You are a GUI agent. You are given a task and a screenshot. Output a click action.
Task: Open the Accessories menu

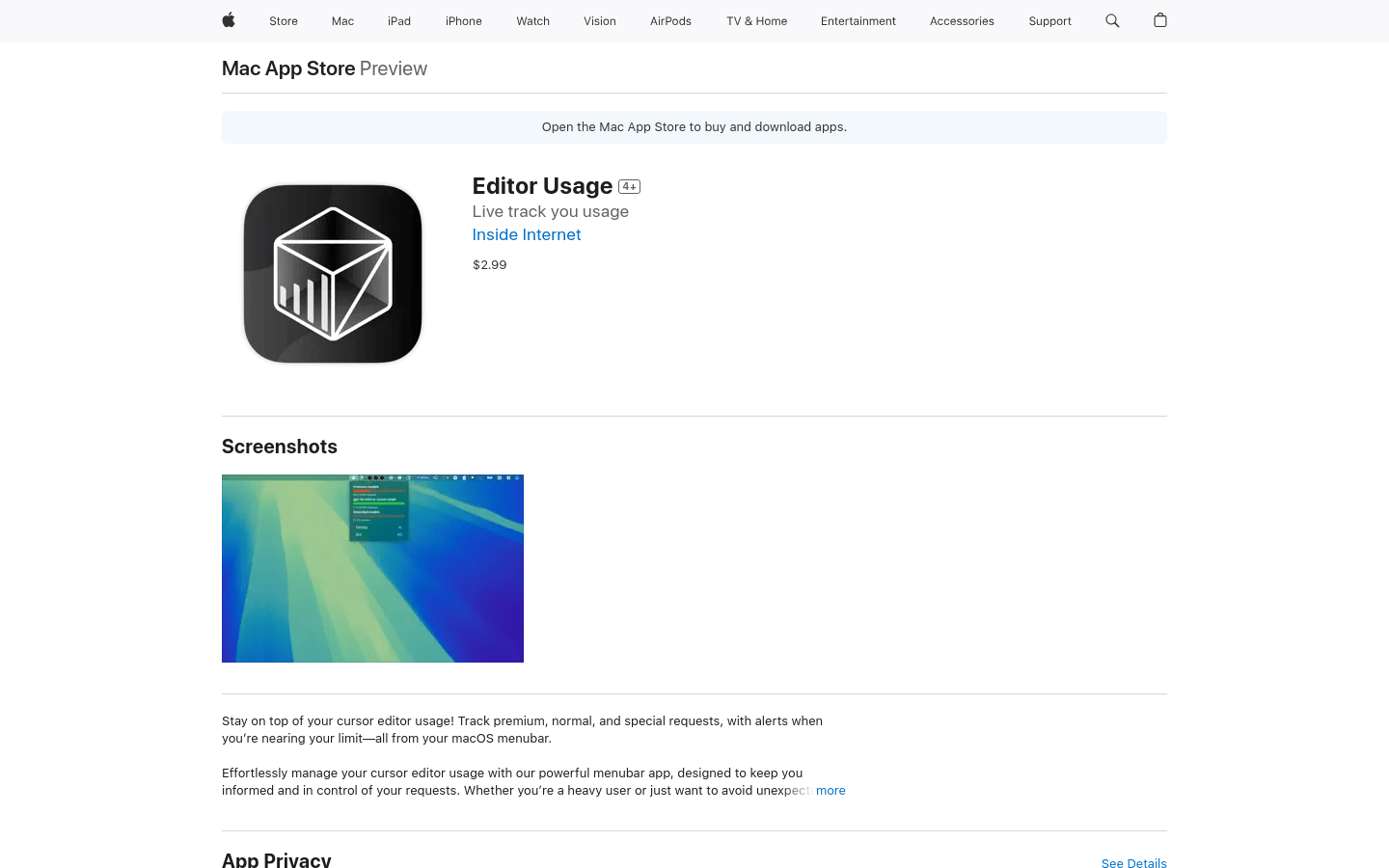(962, 21)
